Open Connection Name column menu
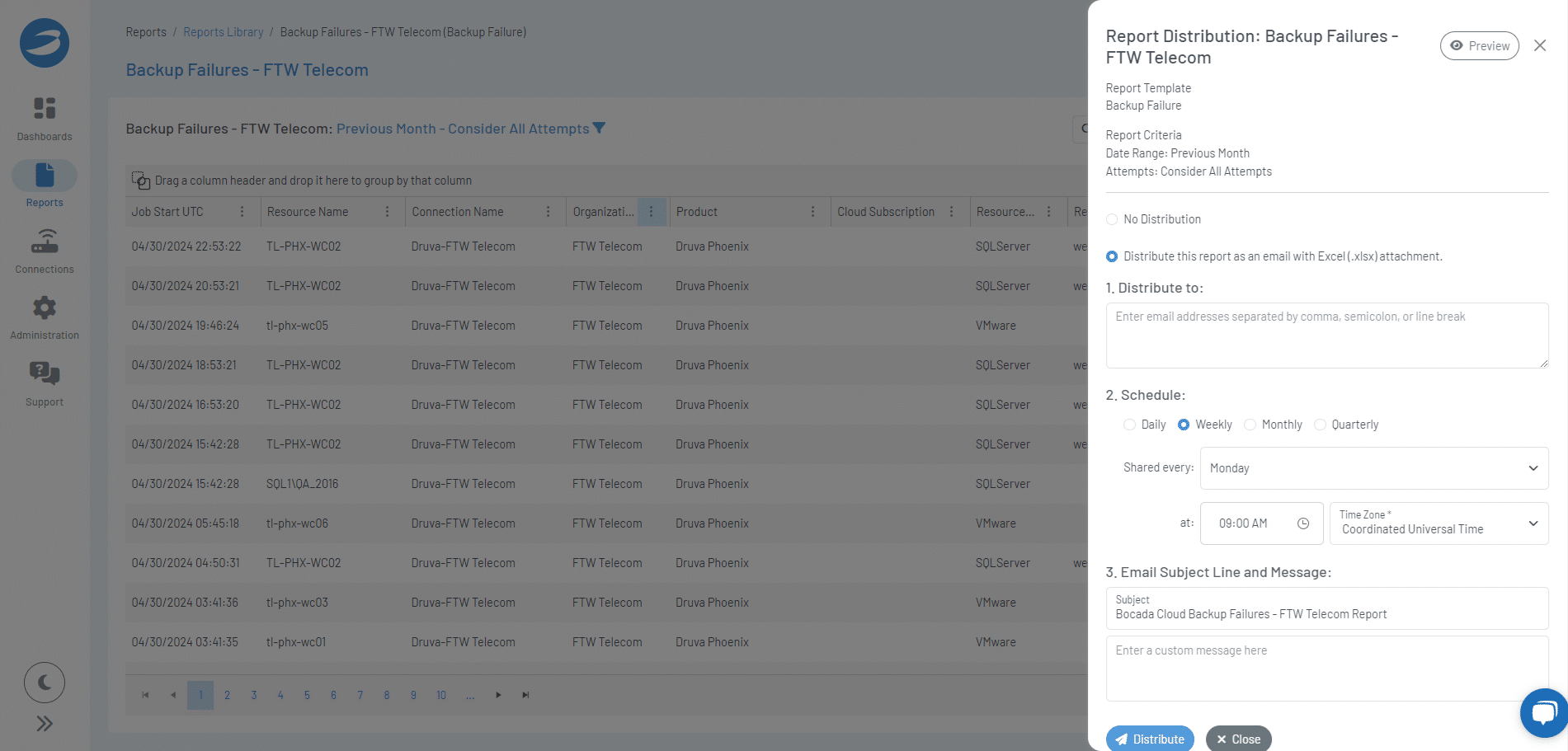1568x751 pixels. [548, 212]
